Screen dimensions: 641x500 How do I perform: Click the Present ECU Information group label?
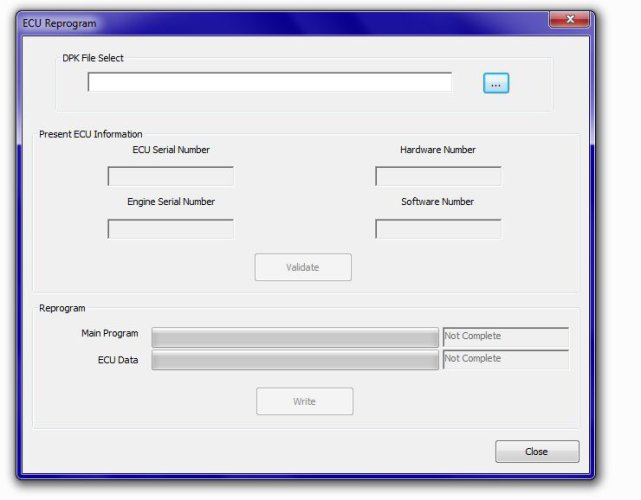click(91, 134)
